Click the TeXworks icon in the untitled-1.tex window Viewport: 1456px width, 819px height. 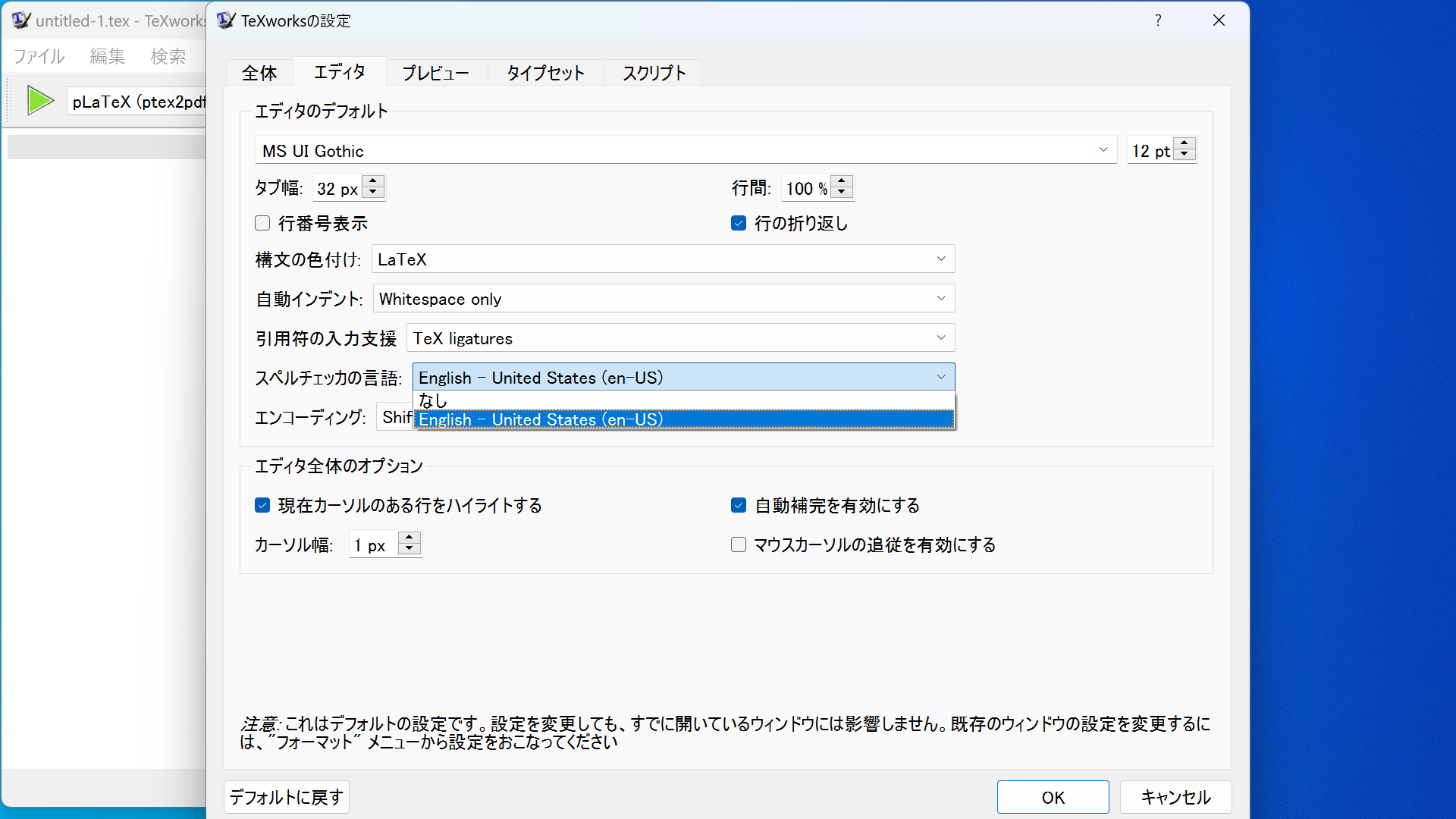tap(21, 20)
